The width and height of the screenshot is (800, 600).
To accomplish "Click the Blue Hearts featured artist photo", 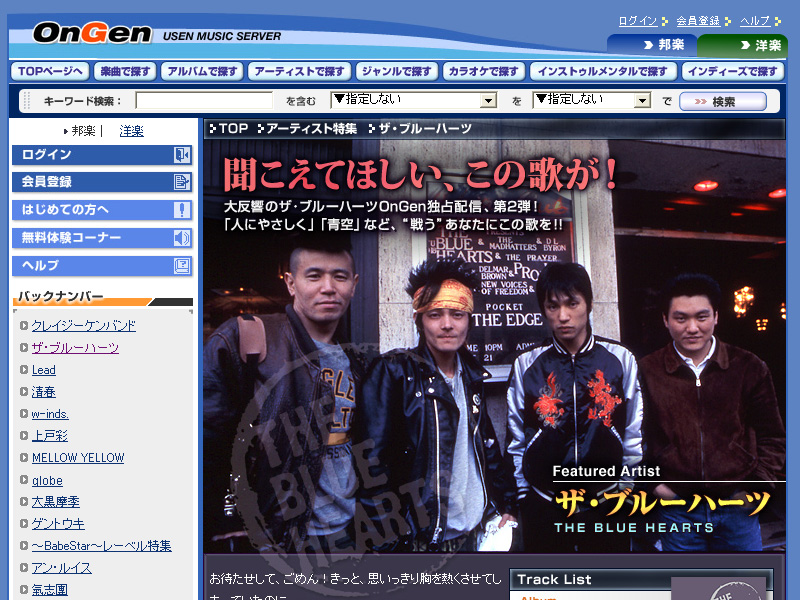I will [494, 345].
